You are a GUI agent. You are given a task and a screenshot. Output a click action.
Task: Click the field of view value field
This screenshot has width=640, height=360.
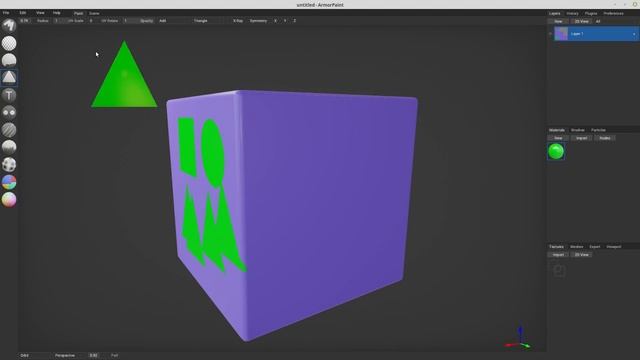click(x=93, y=356)
